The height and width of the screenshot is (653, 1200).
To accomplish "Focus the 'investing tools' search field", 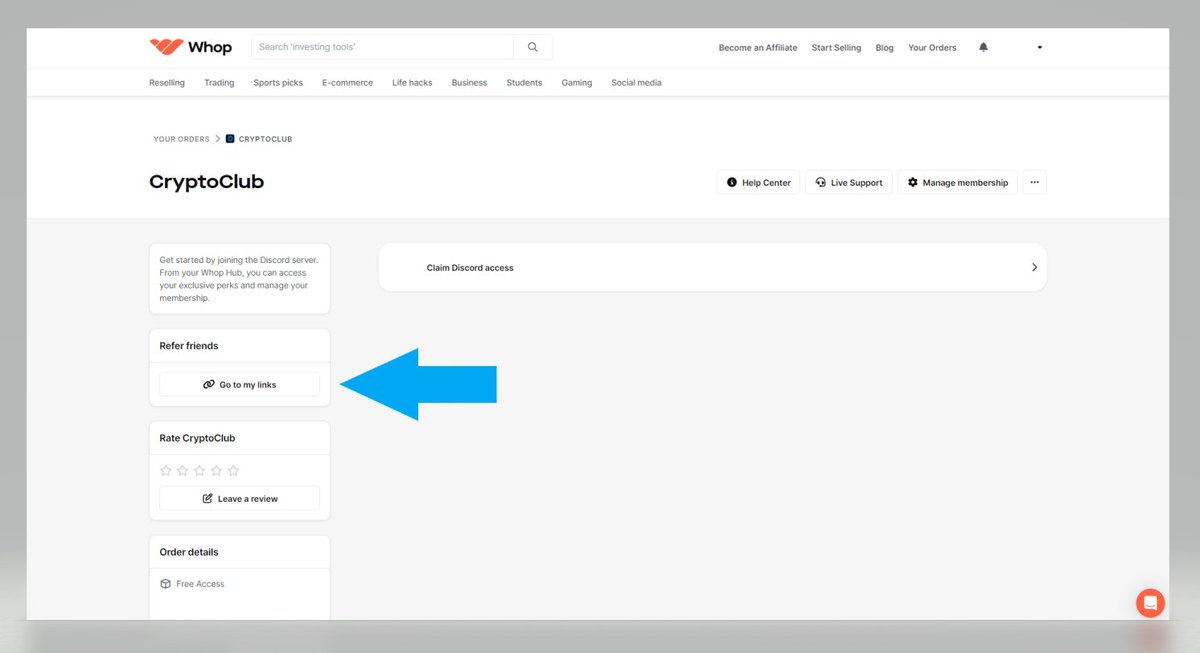I will [x=383, y=47].
